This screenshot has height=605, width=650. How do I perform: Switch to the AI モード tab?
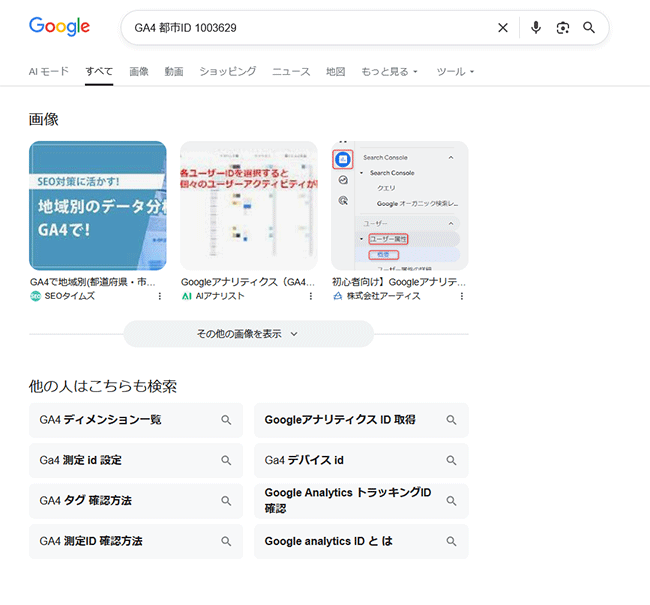coord(49,72)
